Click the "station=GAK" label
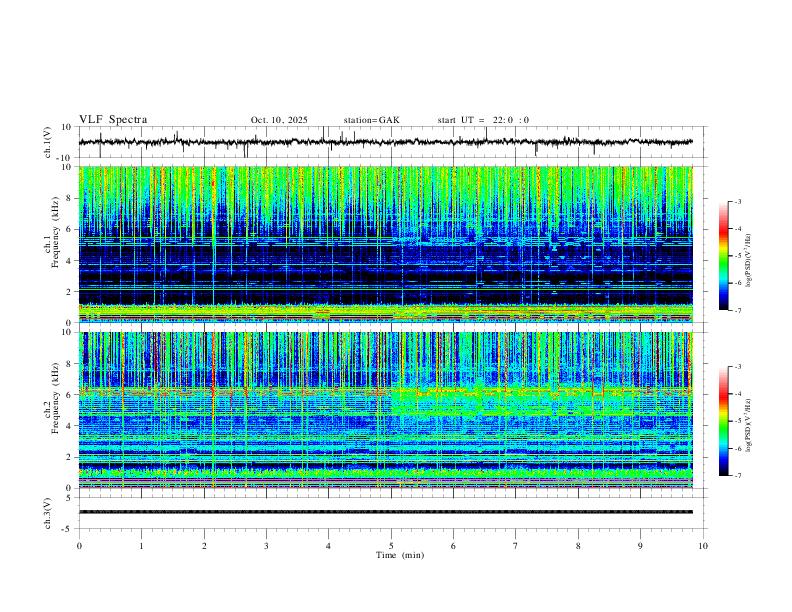 click(x=371, y=120)
